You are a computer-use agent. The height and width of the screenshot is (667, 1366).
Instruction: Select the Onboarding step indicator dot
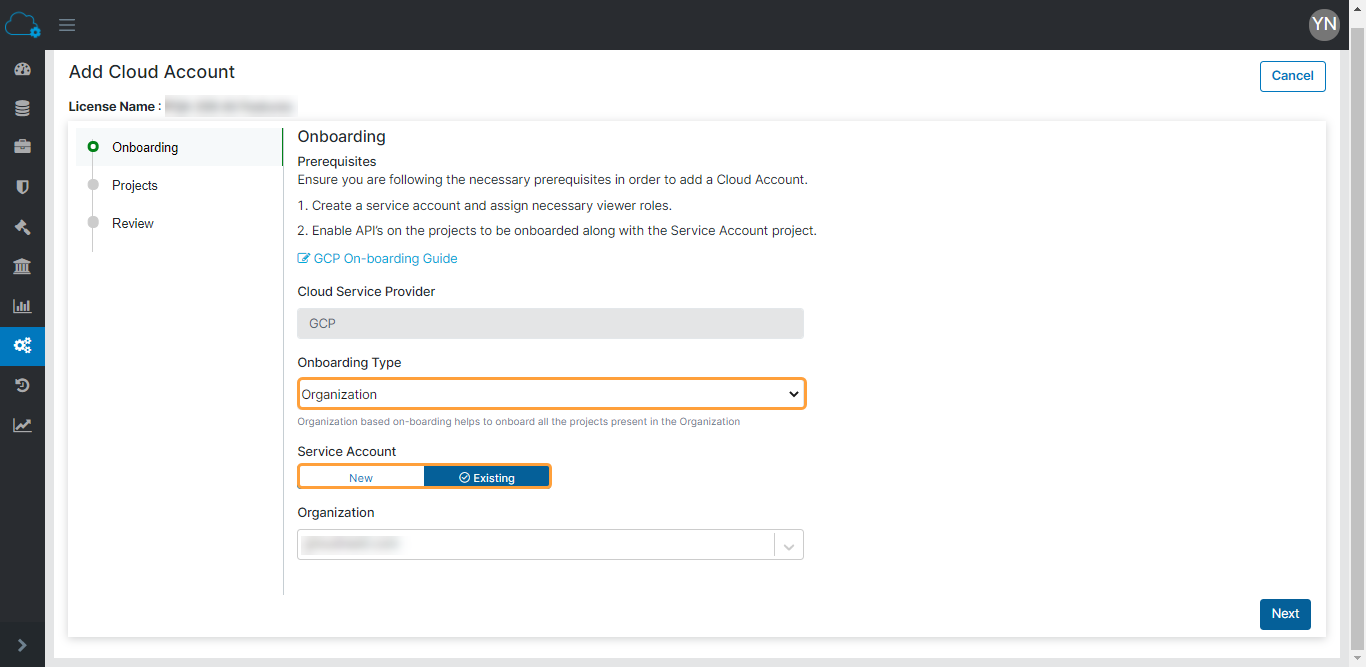click(x=94, y=146)
